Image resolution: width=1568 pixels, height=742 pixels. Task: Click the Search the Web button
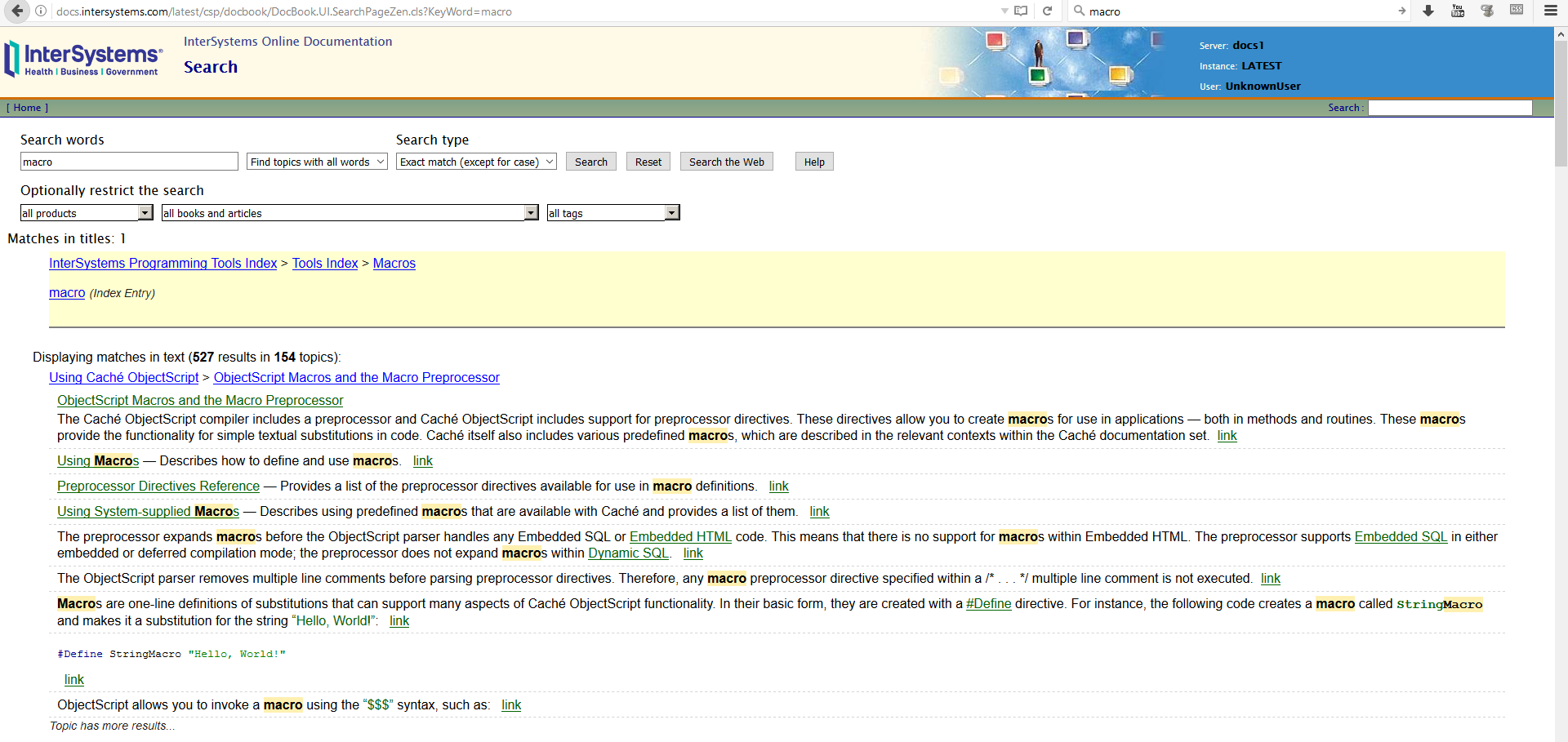[x=727, y=162]
